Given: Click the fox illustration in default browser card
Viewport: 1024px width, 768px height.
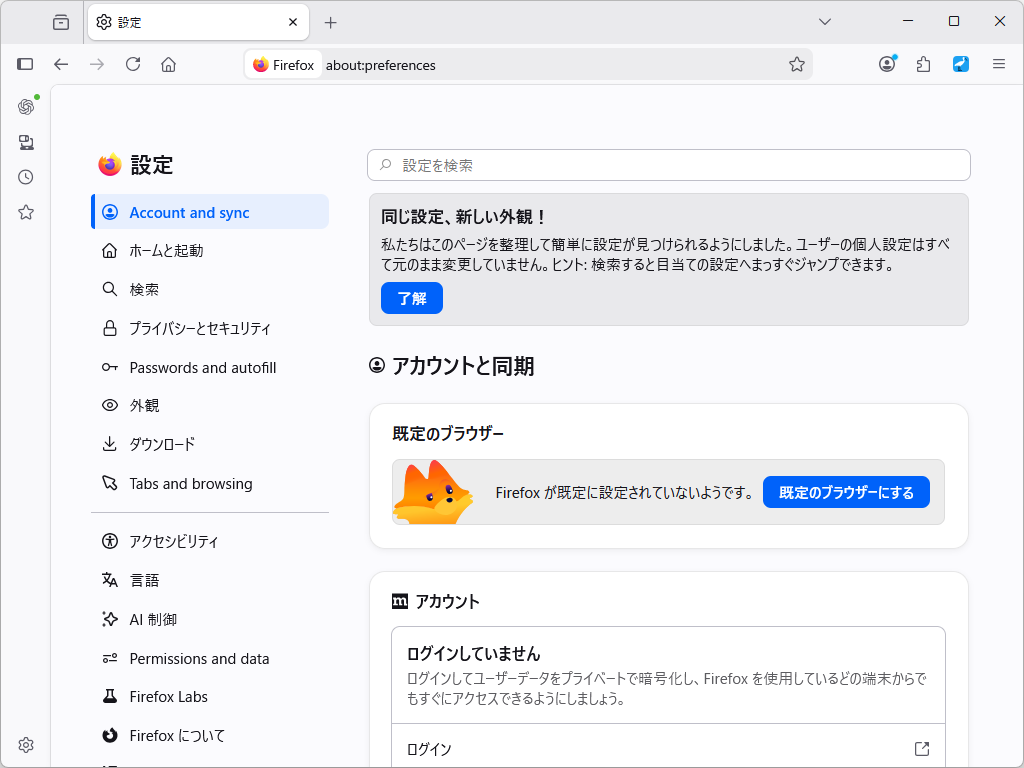Looking at the screenshot, I should tap(434, 492).
